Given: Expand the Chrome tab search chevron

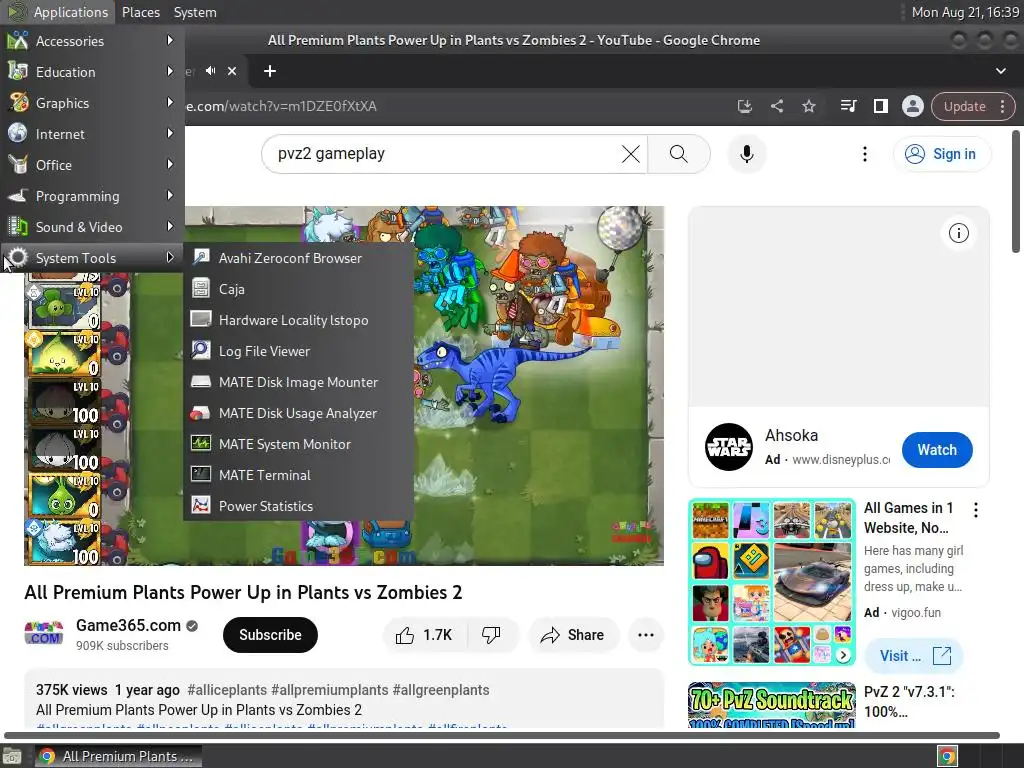Looking at the screenshot, I should coord(1000,71).
